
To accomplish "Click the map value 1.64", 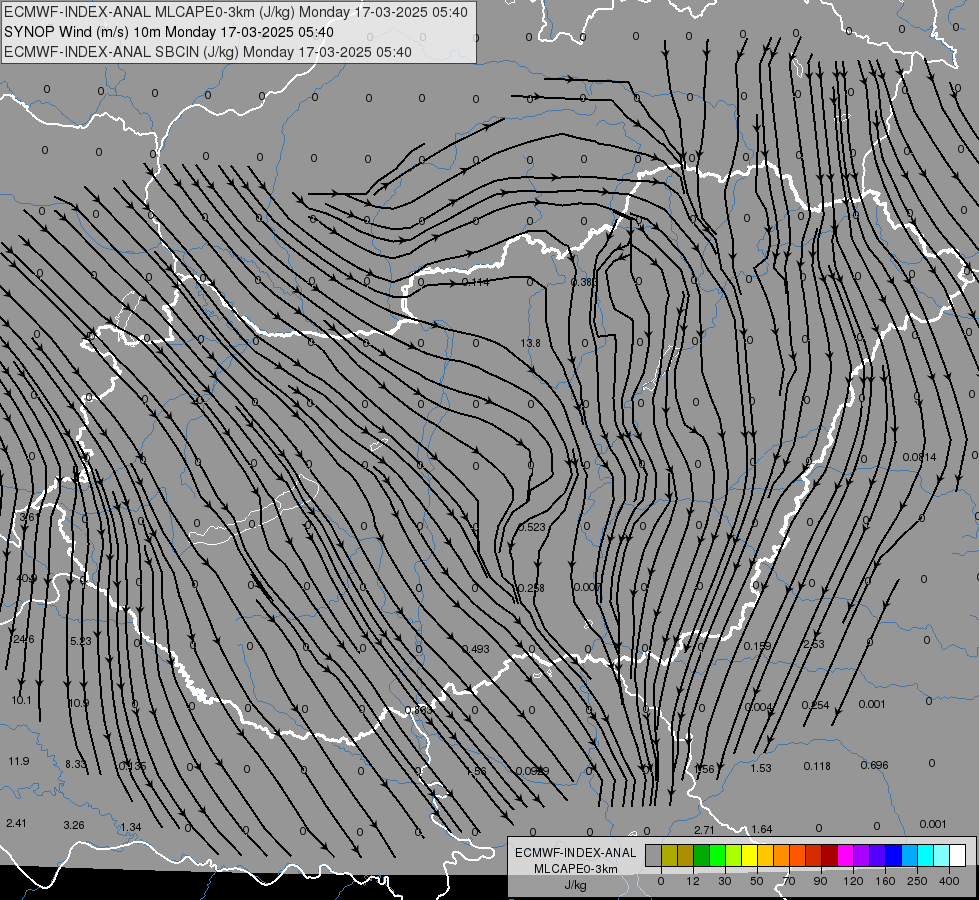I will (762, 829).
